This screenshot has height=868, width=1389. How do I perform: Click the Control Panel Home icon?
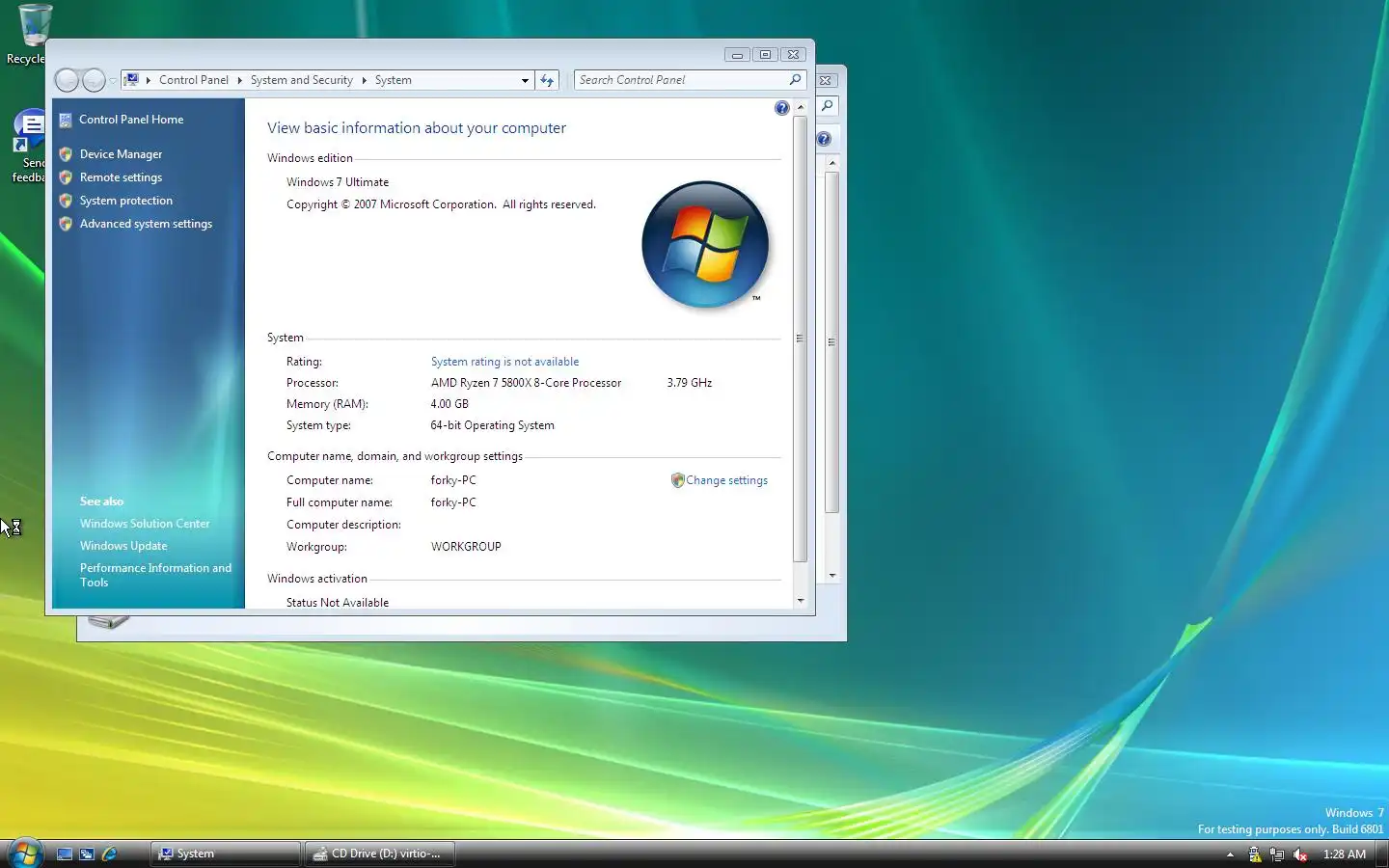(x=66, y=120)
